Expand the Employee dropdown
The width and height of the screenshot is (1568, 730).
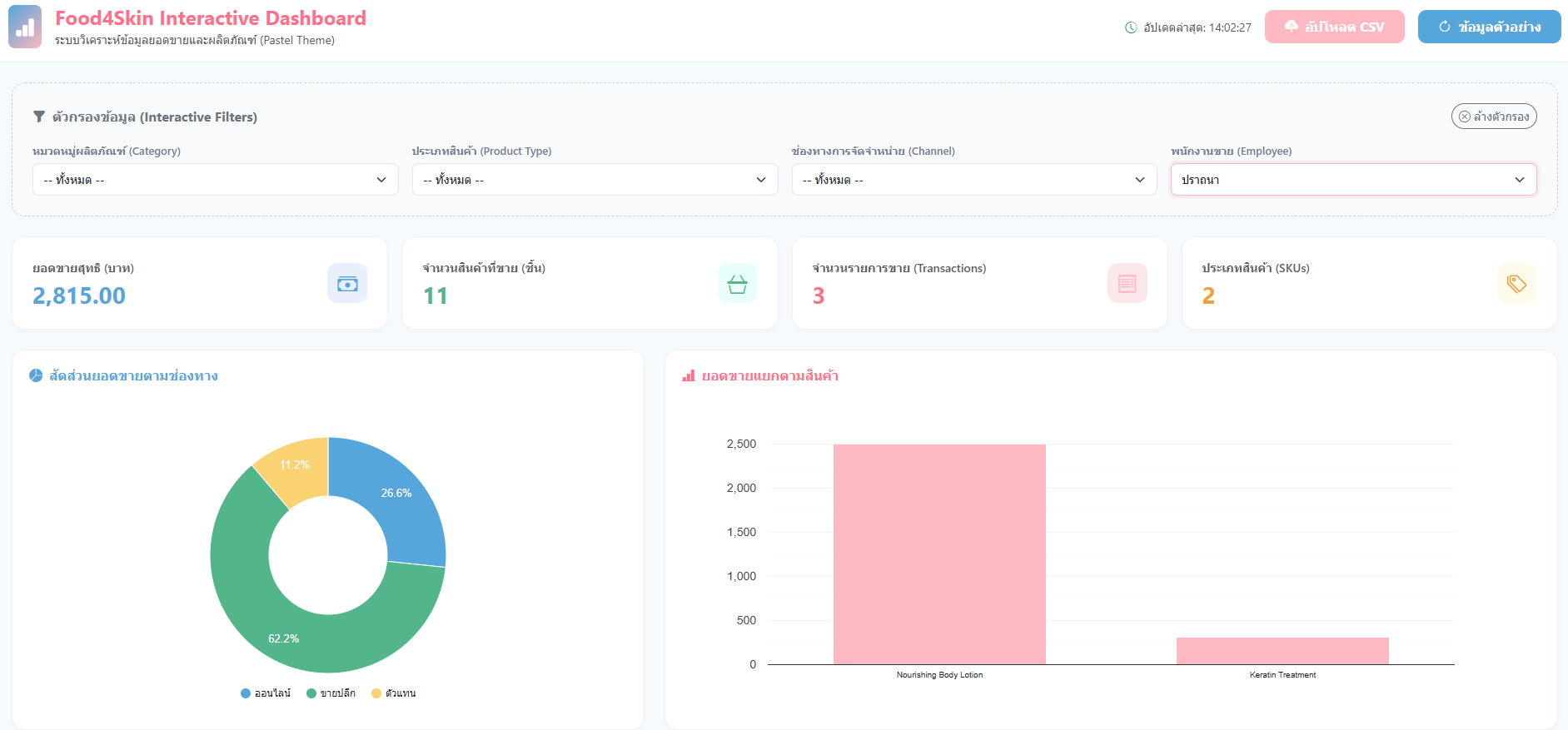click(x=1354, y=180)
